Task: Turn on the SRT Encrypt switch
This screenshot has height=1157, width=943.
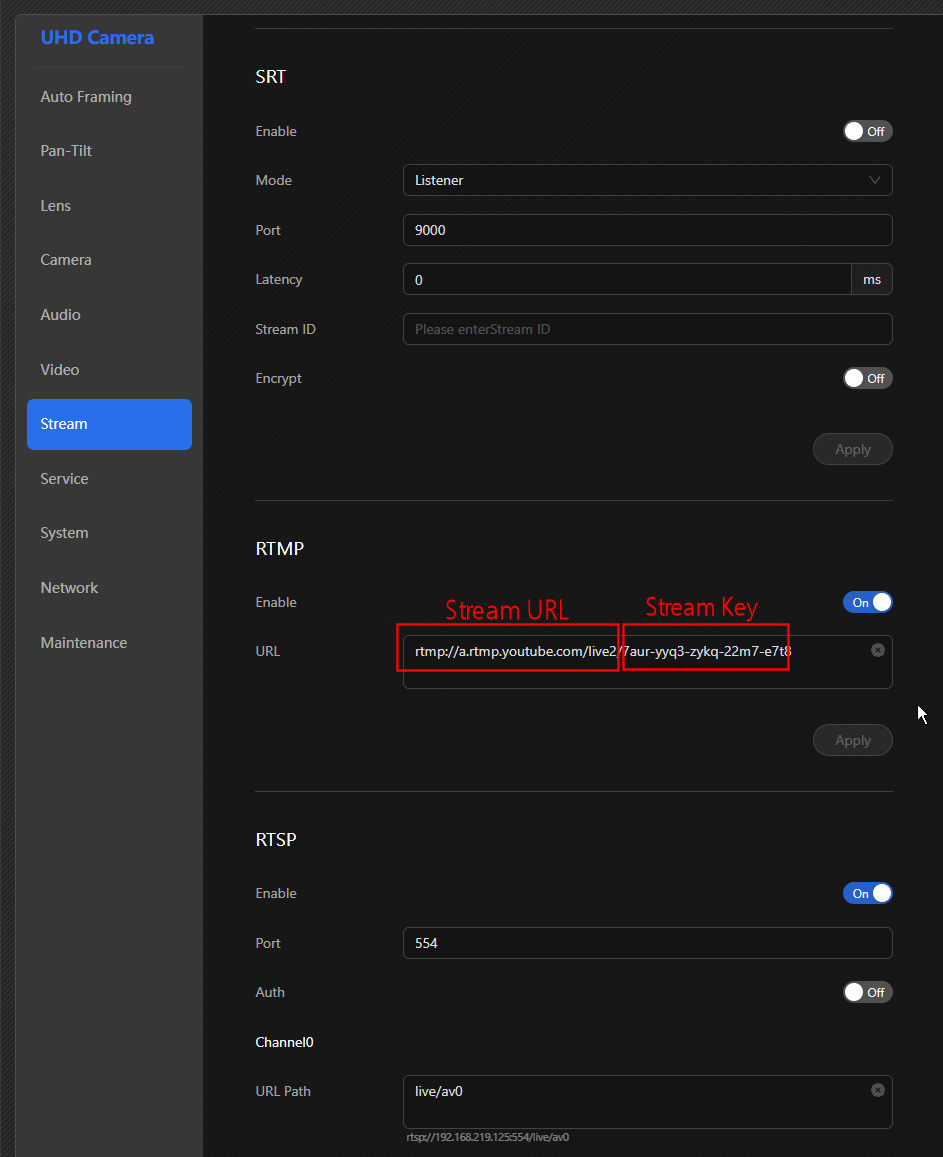Action: click(x=868, y=379)
